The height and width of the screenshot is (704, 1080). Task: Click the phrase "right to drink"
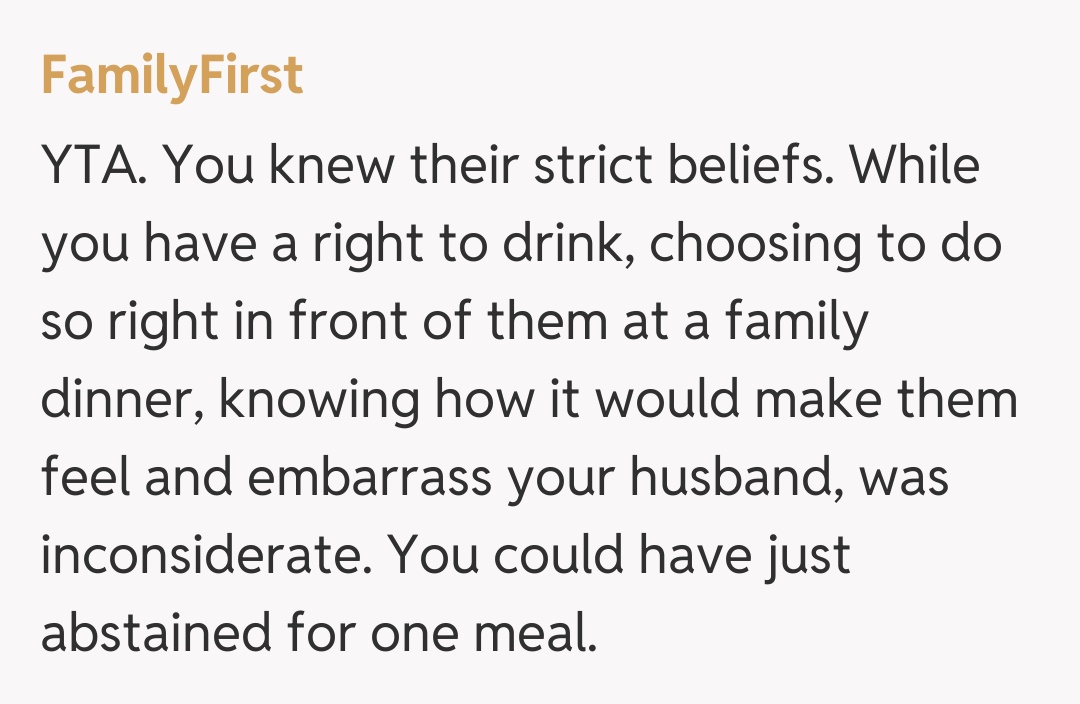[x=413, y=245]
